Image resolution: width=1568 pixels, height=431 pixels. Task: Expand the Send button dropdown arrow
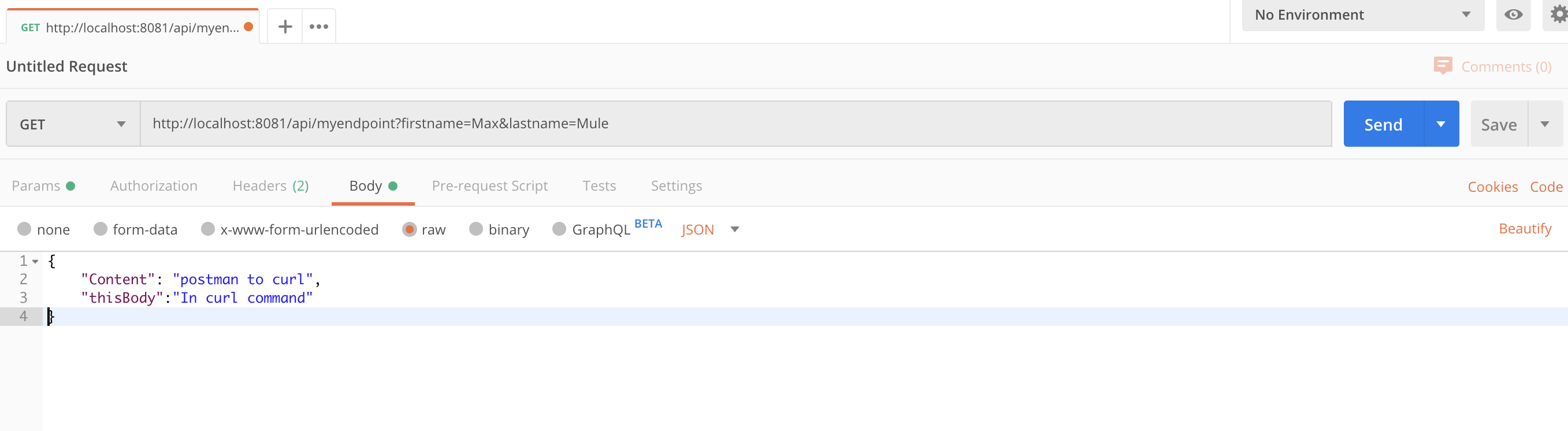click(x=1441, y=124)
